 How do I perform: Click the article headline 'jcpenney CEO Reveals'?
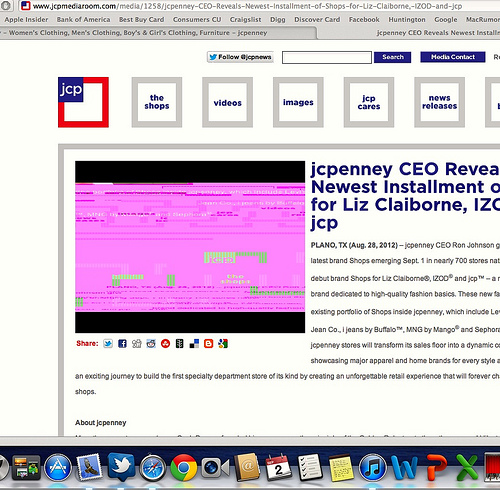(x=405, y=195)
